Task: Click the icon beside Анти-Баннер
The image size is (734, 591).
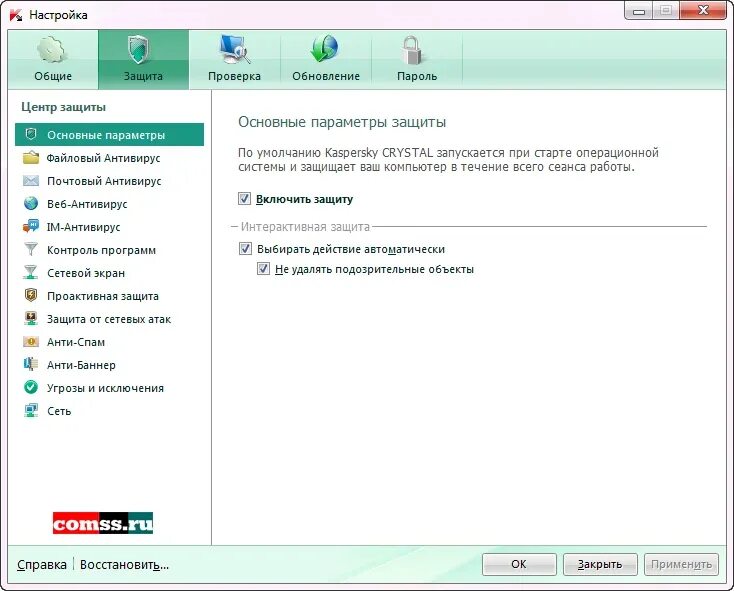Action: coord(31,365)
